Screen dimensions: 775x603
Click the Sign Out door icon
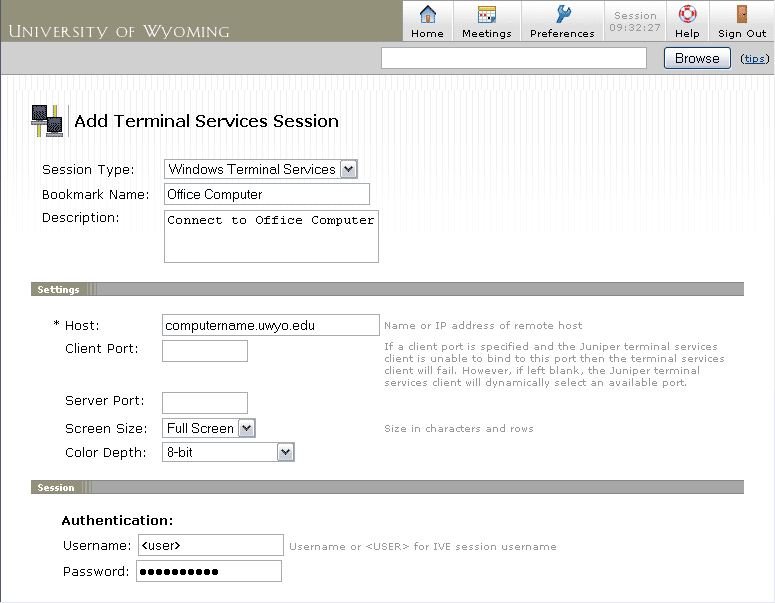741,14
